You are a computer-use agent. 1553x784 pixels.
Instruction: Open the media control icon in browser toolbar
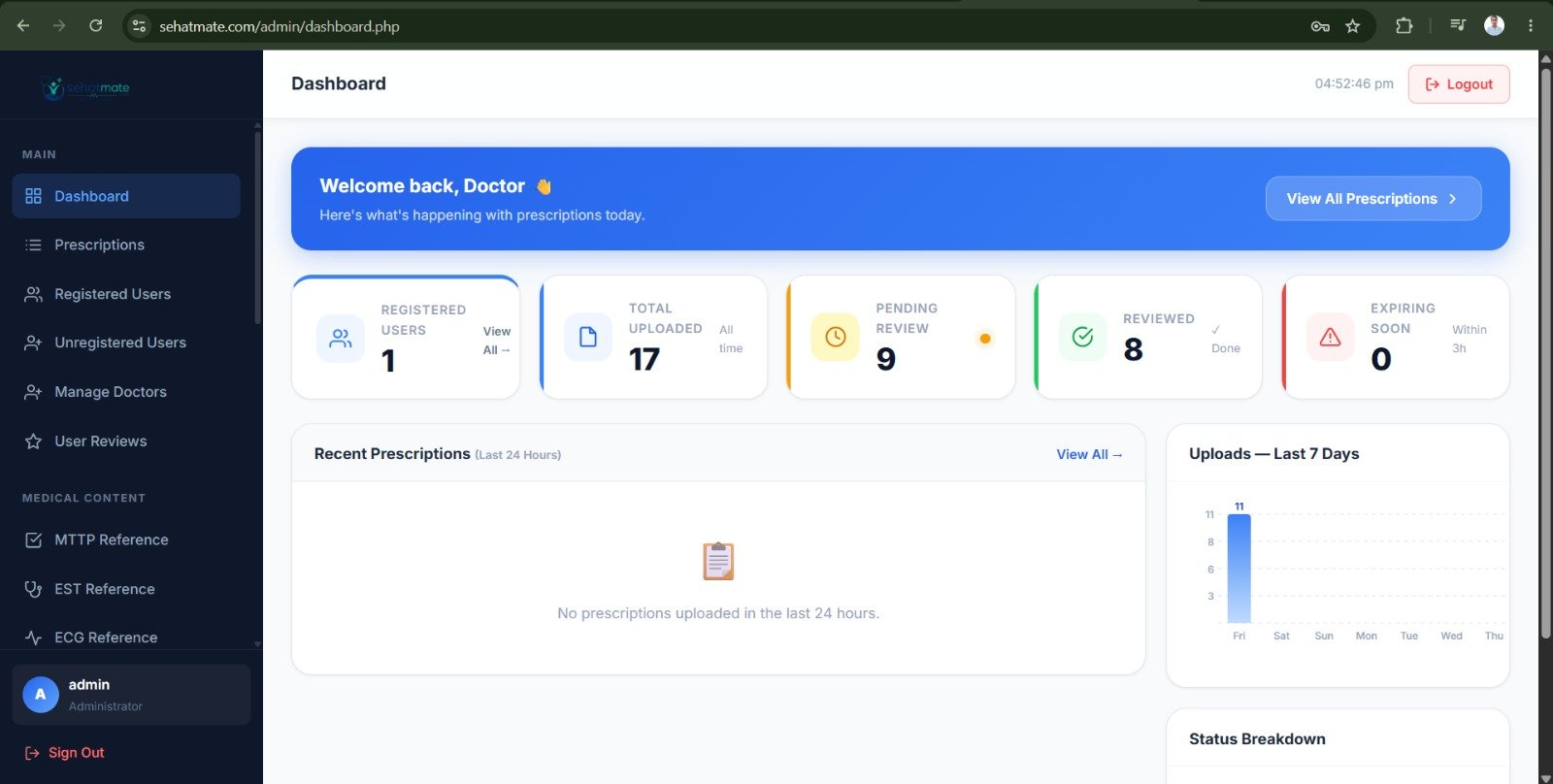pyautogui.click(x=1457, y=26)
